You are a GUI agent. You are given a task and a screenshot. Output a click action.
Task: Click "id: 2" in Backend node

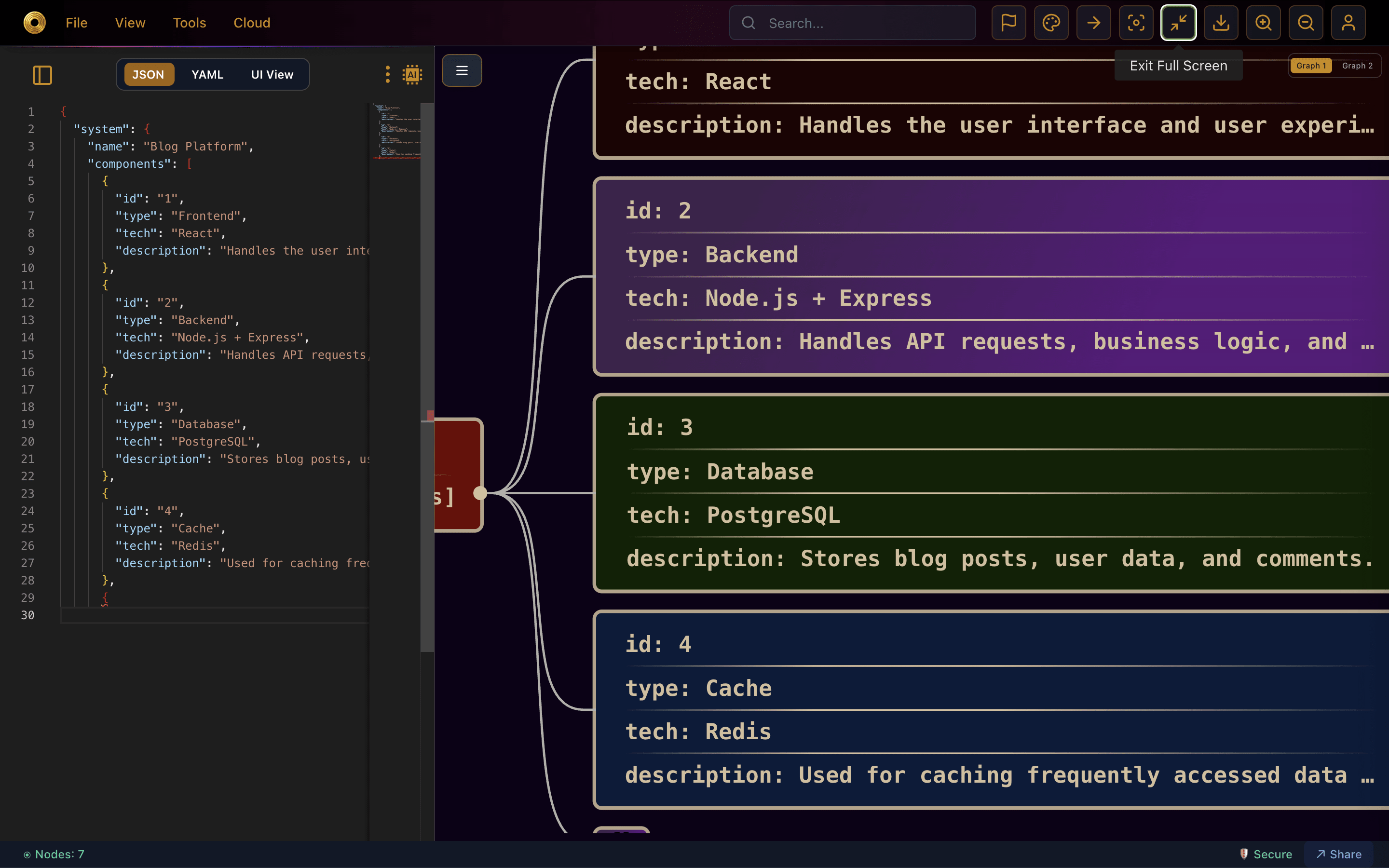click(658, 211)
